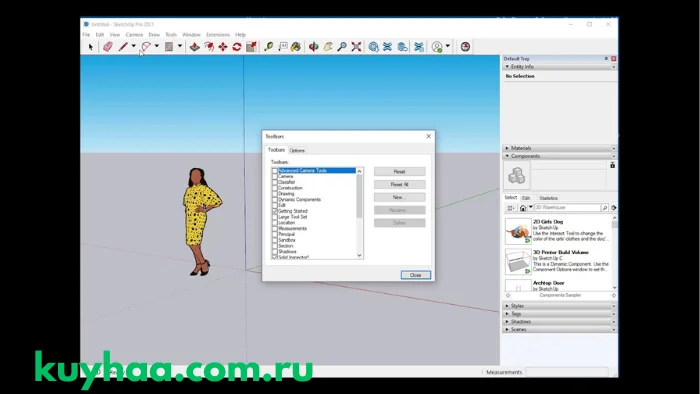Screen dimensions: 700x394
Task: Check the Classifier toolbar checkbox
Action: tap(275, 182)
